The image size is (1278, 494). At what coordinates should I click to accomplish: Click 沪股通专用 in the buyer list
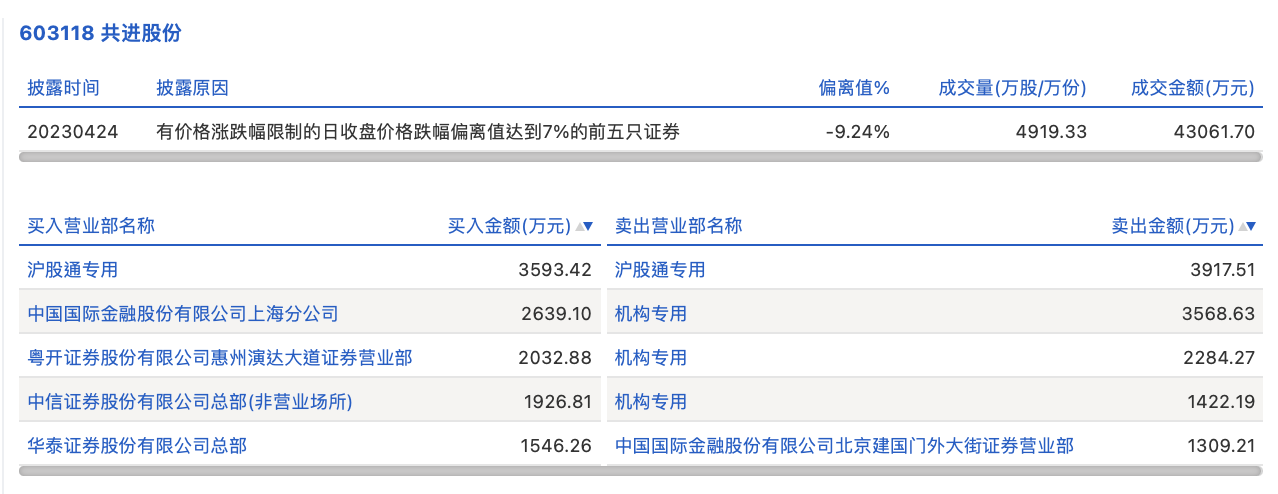(x=73, y=270)
